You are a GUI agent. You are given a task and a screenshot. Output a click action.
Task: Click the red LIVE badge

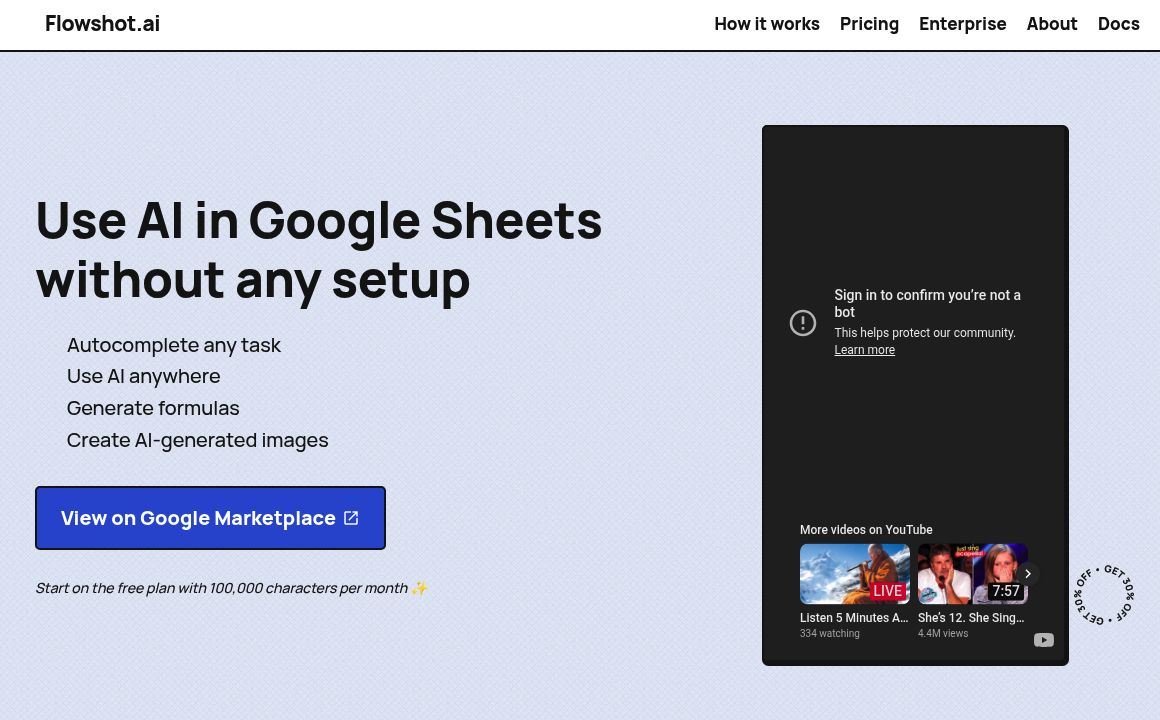click(888, 591)
